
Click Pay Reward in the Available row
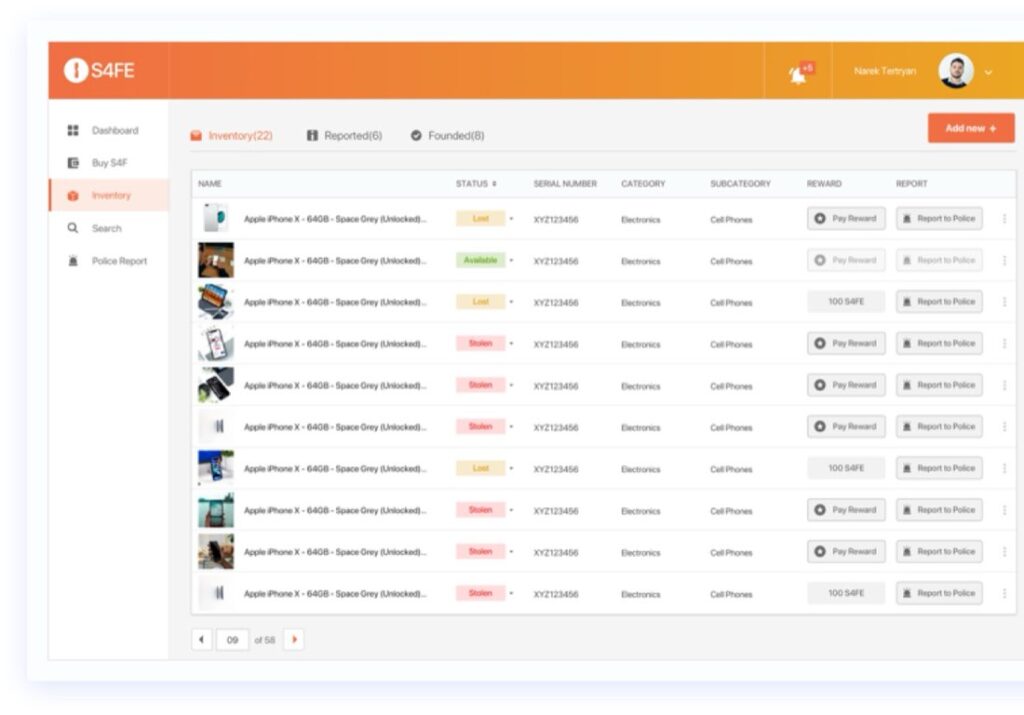tap(846, 260)
